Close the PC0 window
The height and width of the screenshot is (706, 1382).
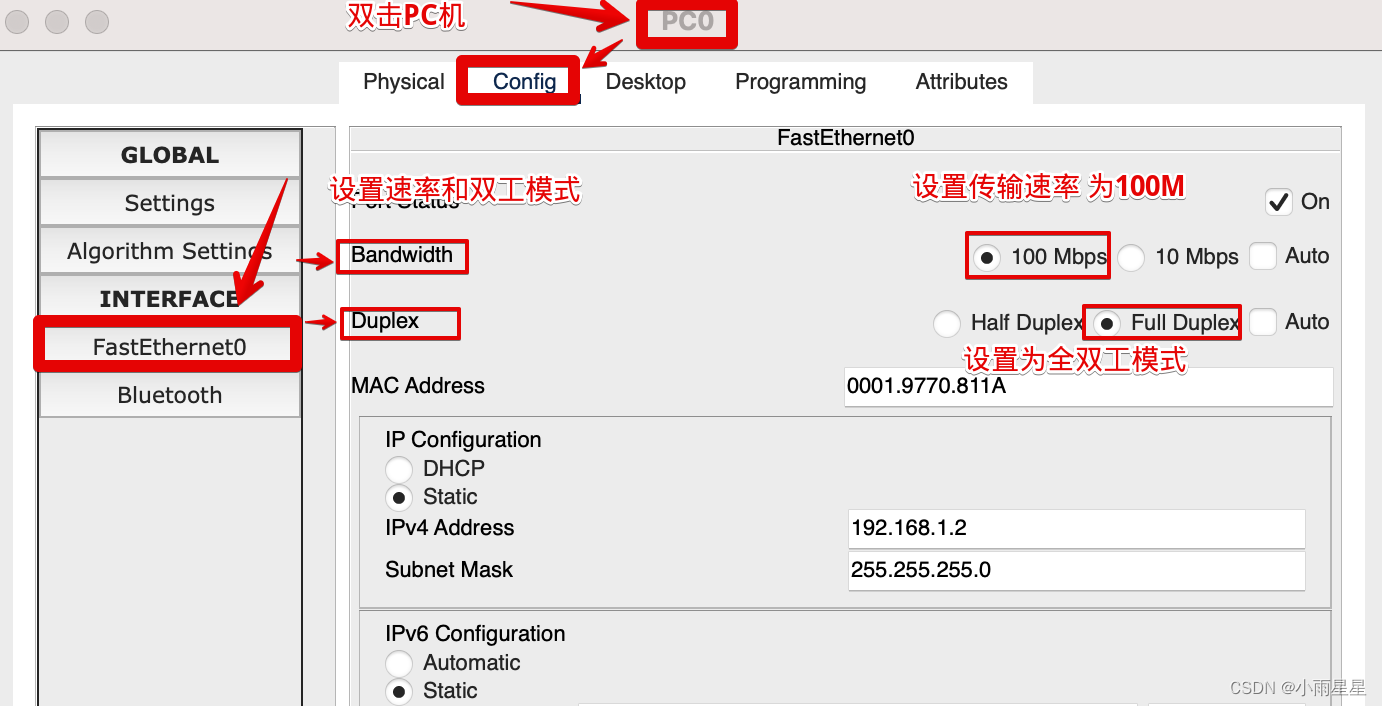18,21
